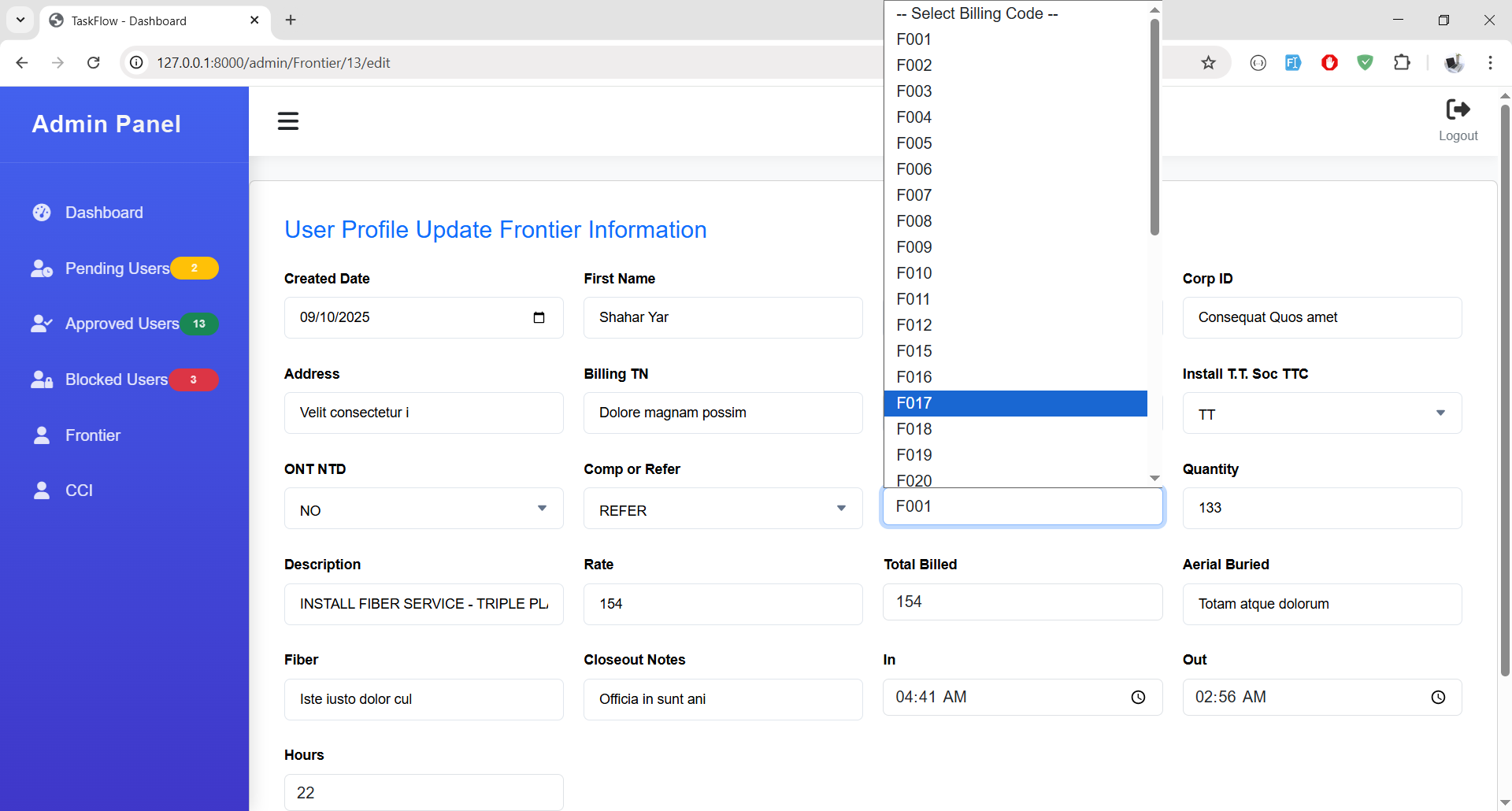This screenshot has width=1512, height=811.
Task: Reload the page
Action: coord(94,63)
